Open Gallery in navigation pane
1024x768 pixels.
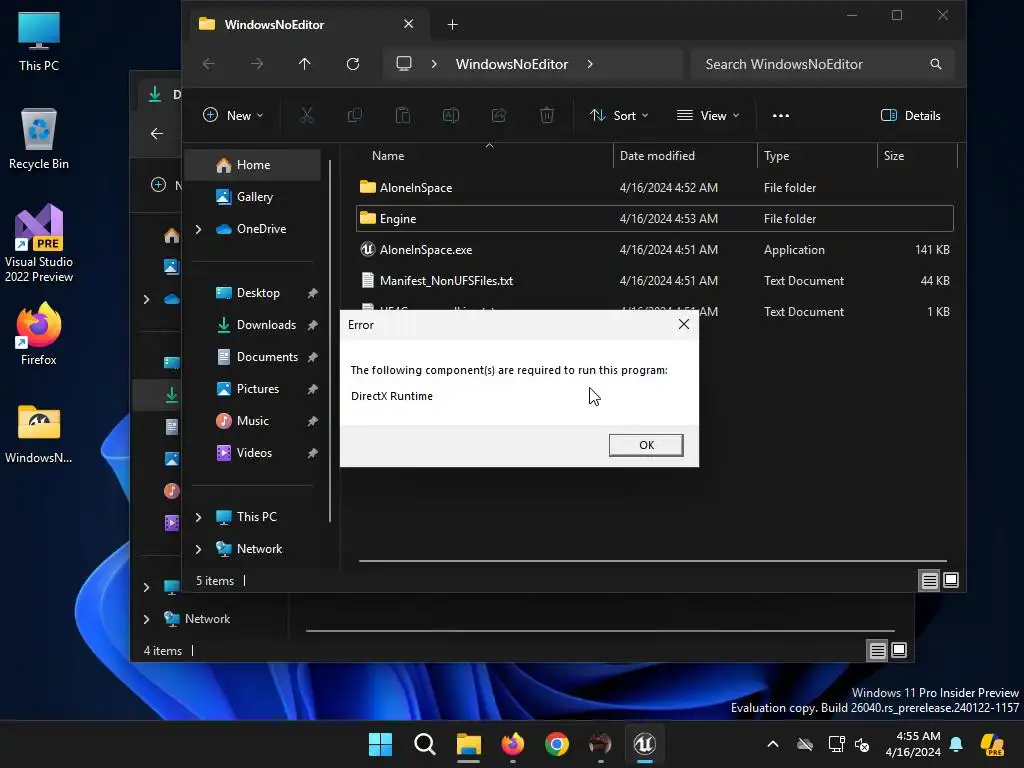[253, 197]
